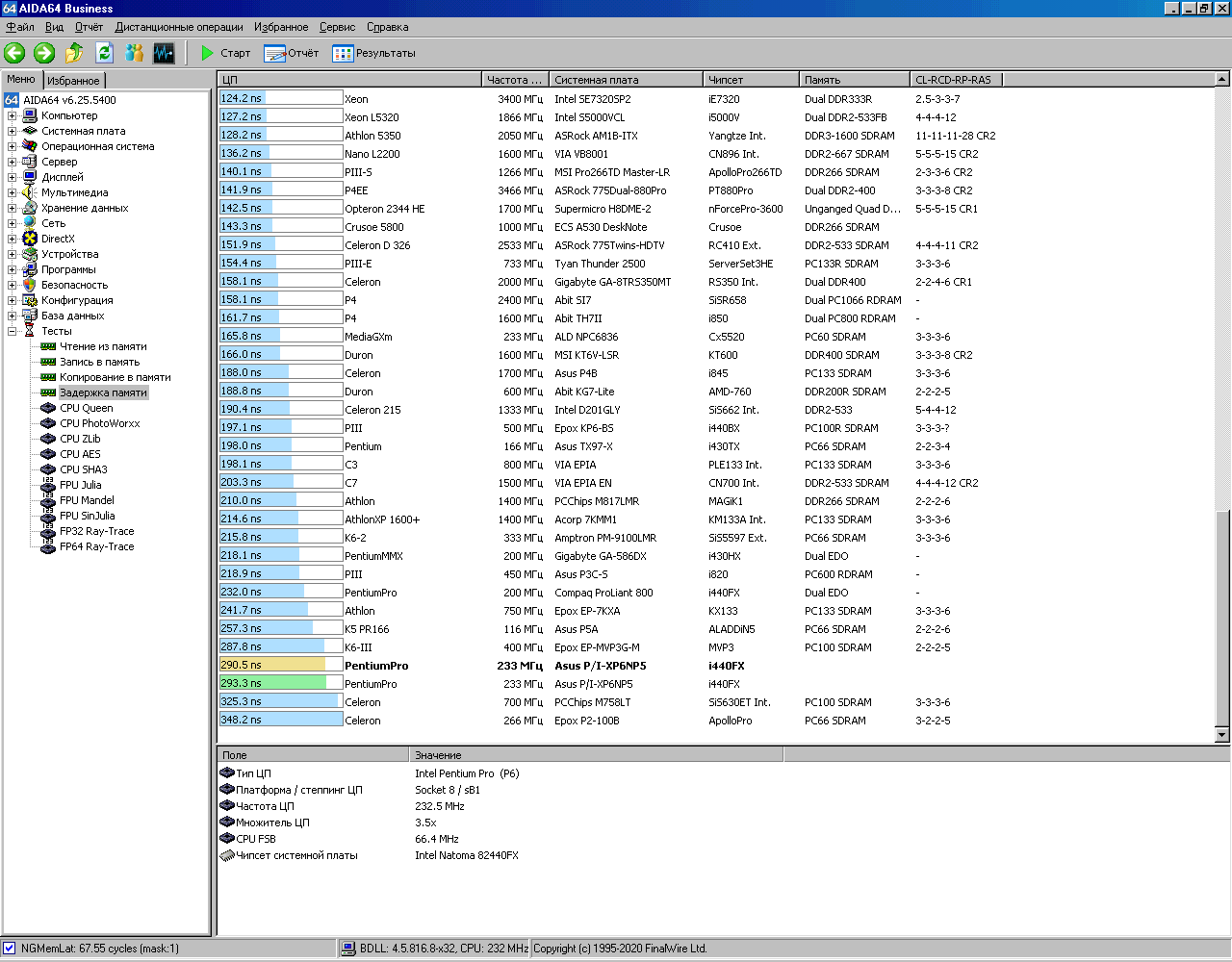
Task: Open the Сервис menu
Action: click(x=337, y=27)
